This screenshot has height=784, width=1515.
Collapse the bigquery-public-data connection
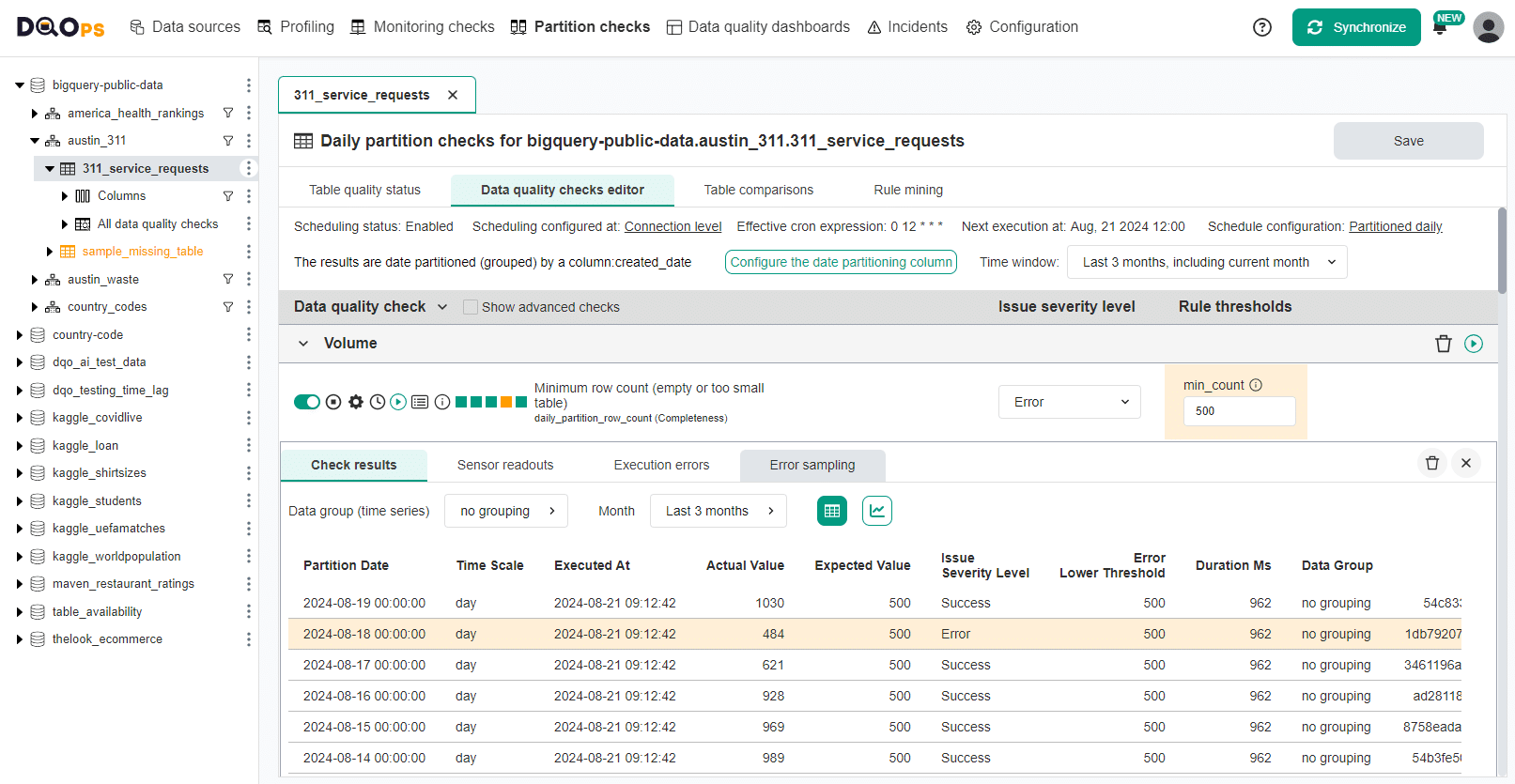pos(20,85)
